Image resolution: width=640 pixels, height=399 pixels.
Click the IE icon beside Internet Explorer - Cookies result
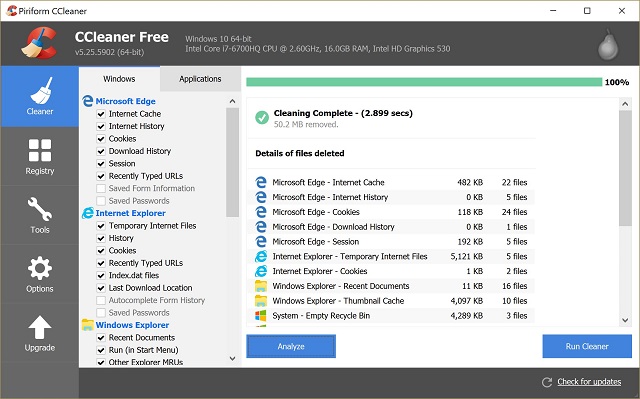tap(261, 271)
